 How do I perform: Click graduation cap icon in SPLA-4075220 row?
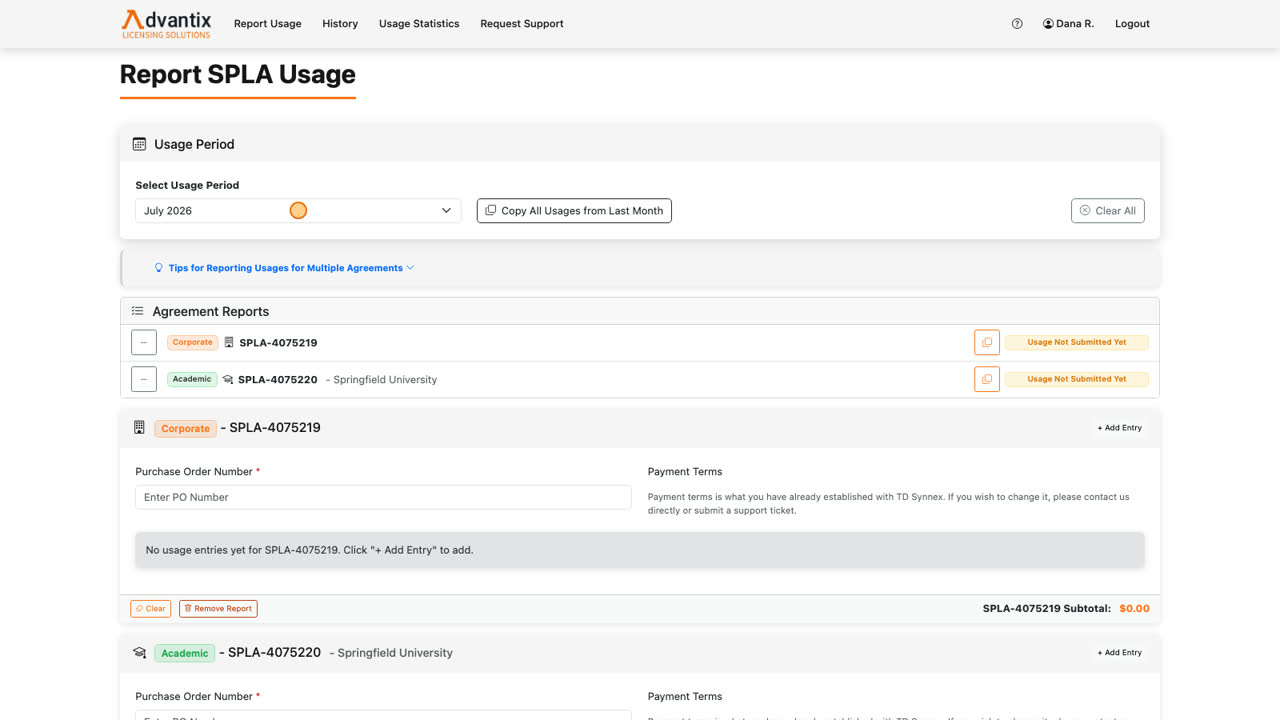pos(228,380)
